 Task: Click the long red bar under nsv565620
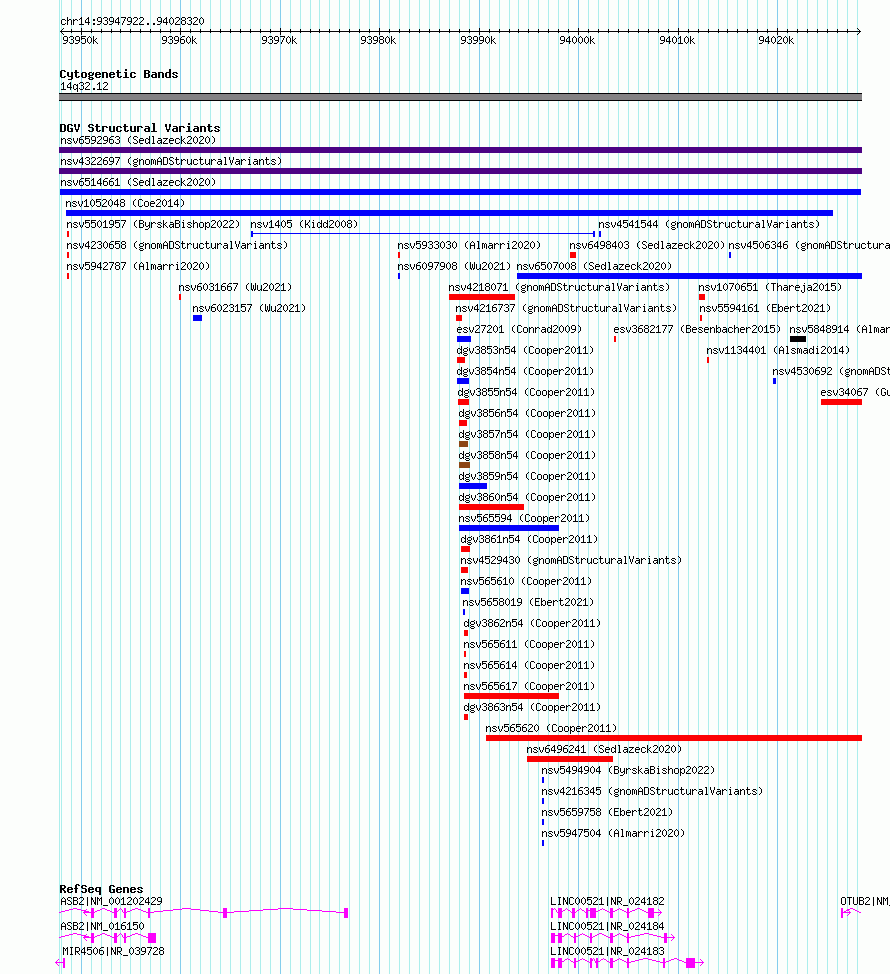[674, 738]
